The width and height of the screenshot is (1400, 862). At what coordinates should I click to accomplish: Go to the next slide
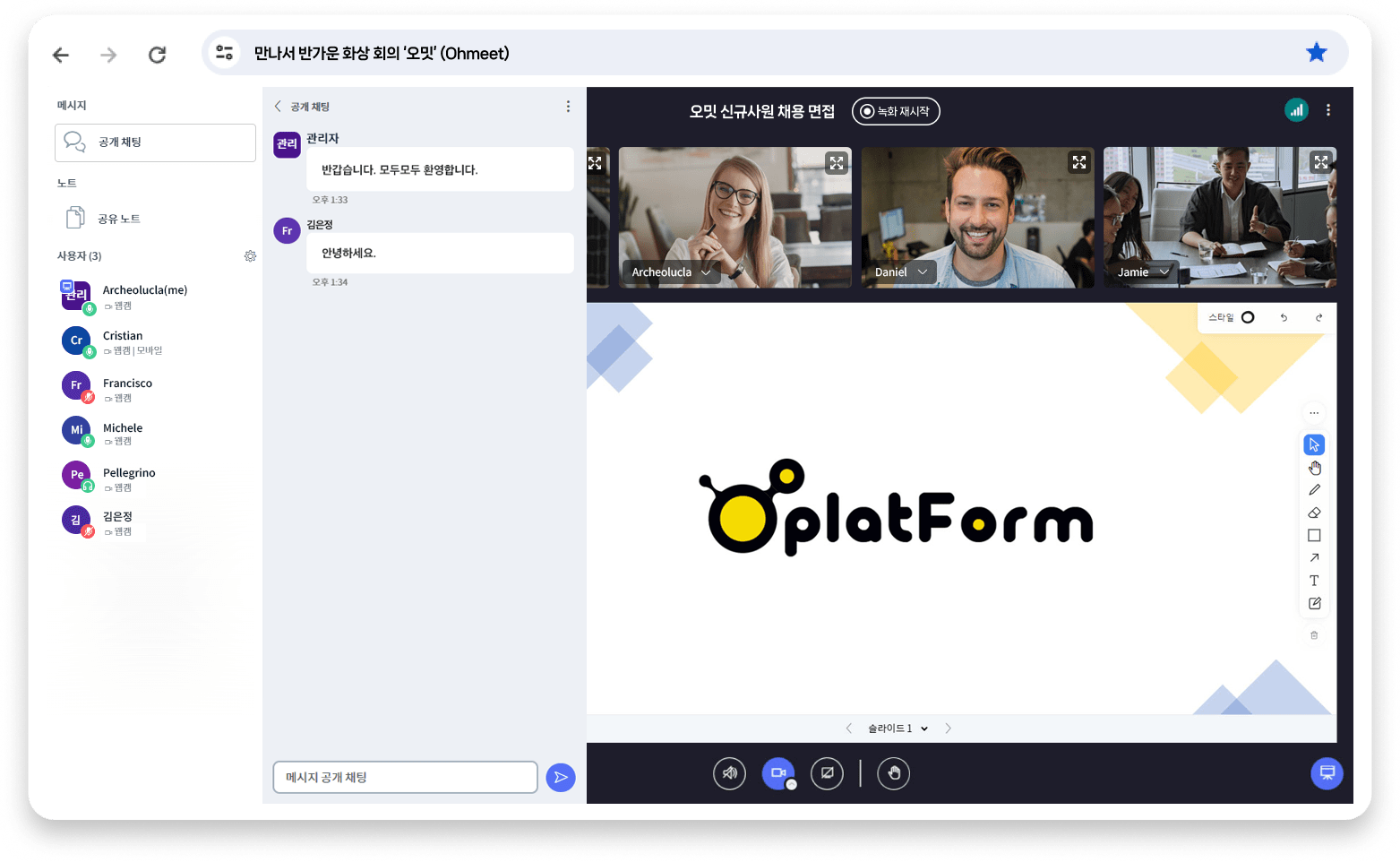click(x=949, y=728)
